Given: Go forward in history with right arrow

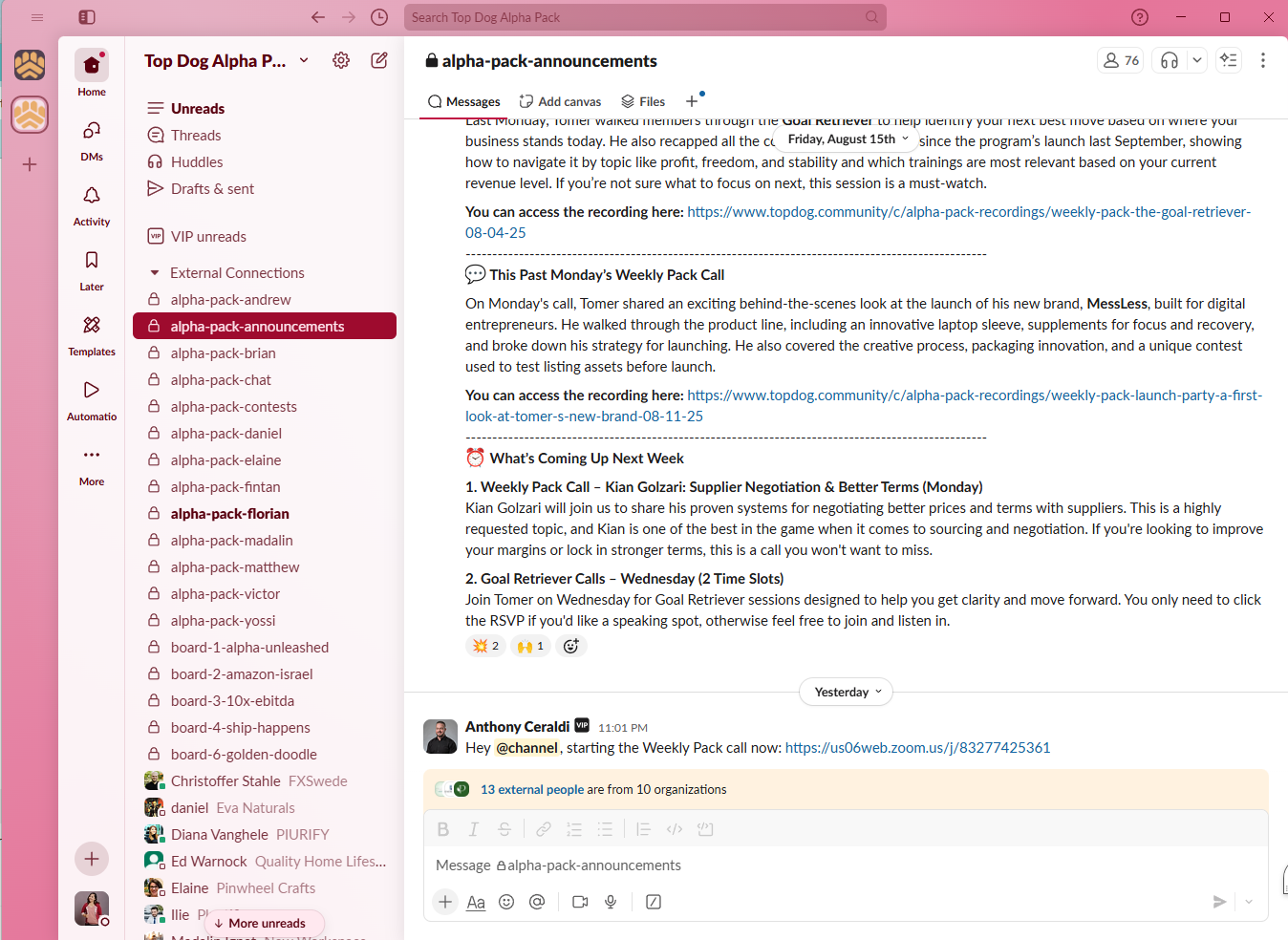Looking at the screenshot, I should point(349,17).
